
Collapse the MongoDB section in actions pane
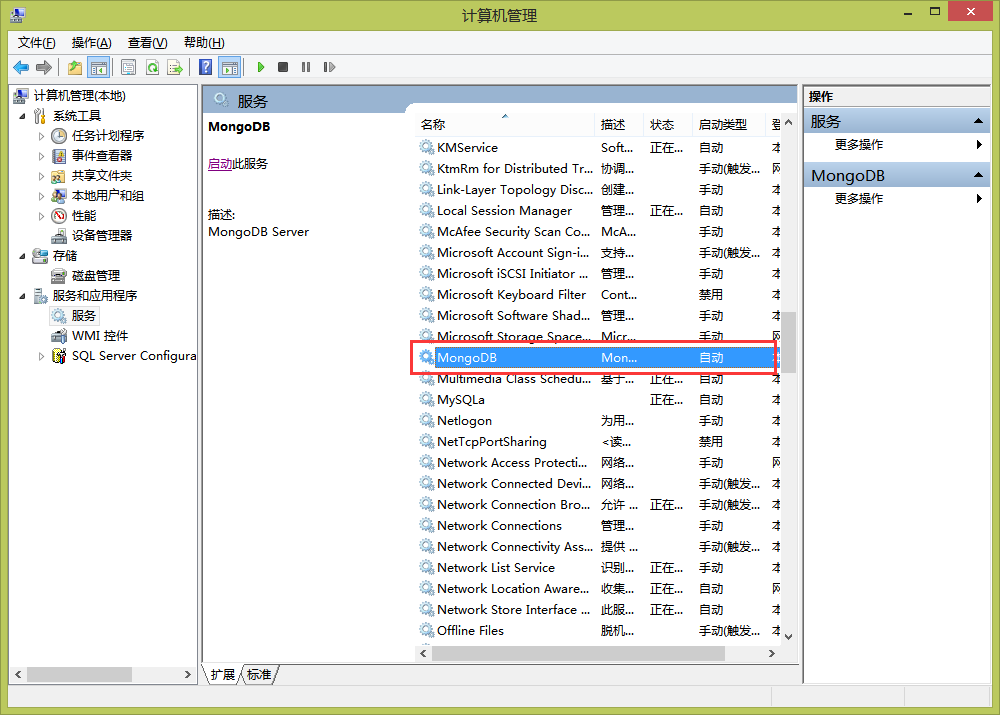(978, 175)
